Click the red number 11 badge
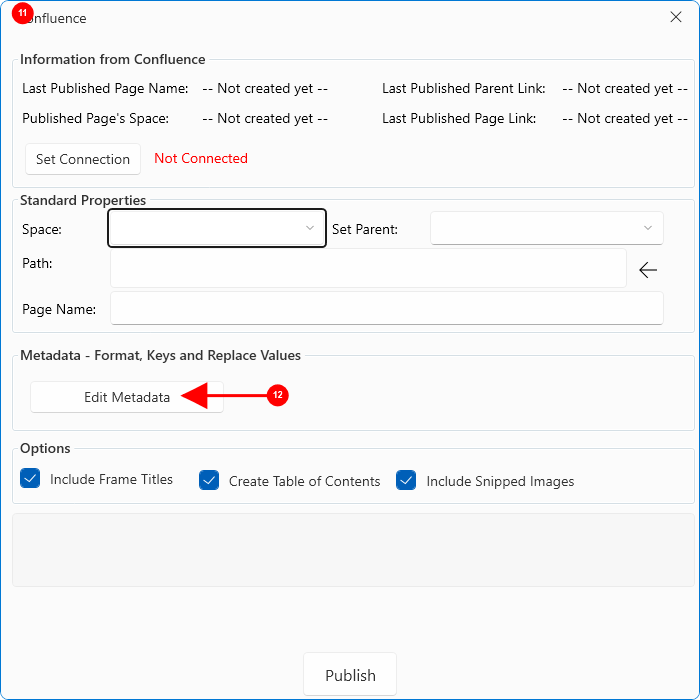Viewport: 700px width, 700px height. [x=23, y=12]
